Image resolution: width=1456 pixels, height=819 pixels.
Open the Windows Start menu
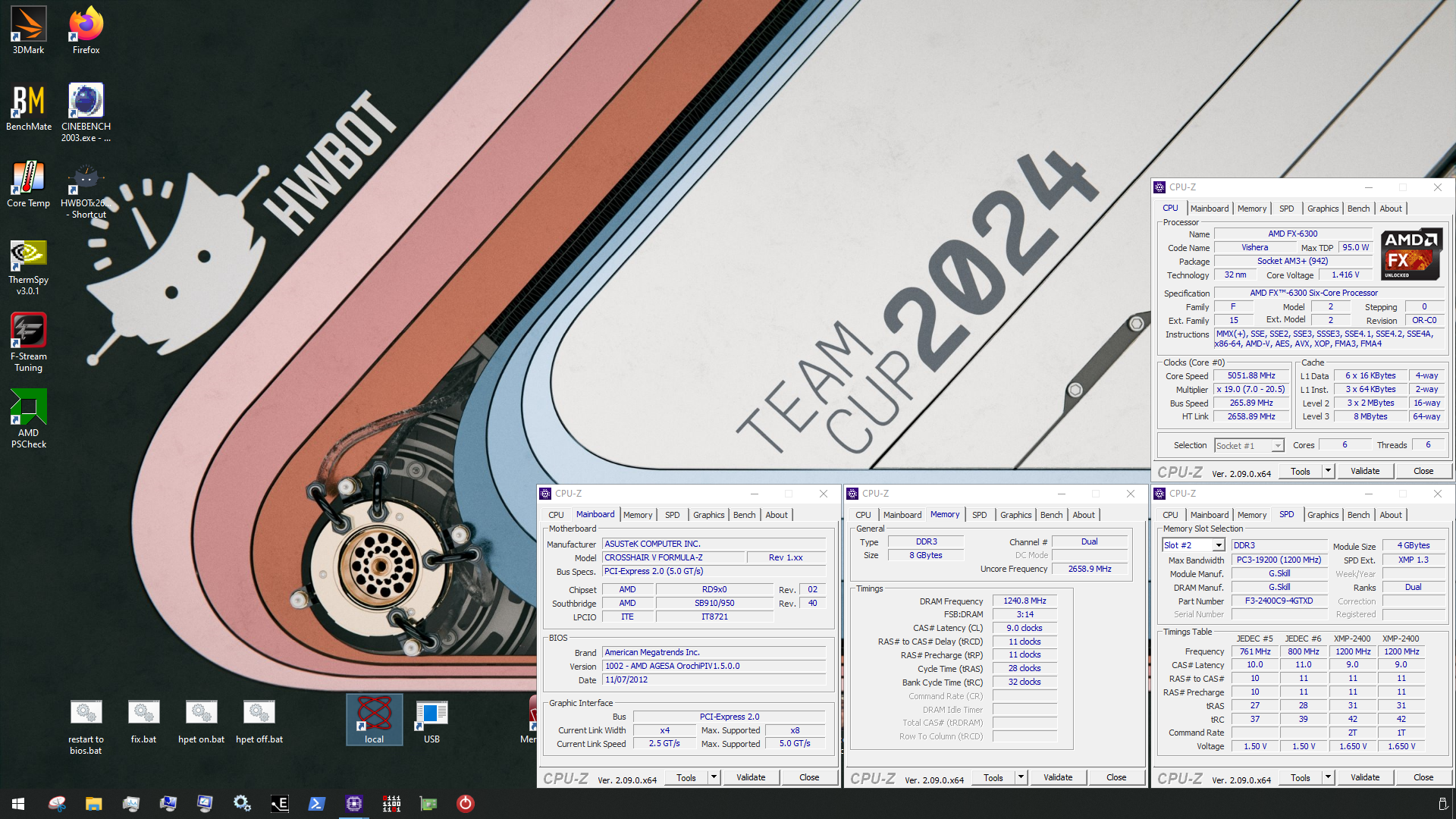[x=18, y=803]
